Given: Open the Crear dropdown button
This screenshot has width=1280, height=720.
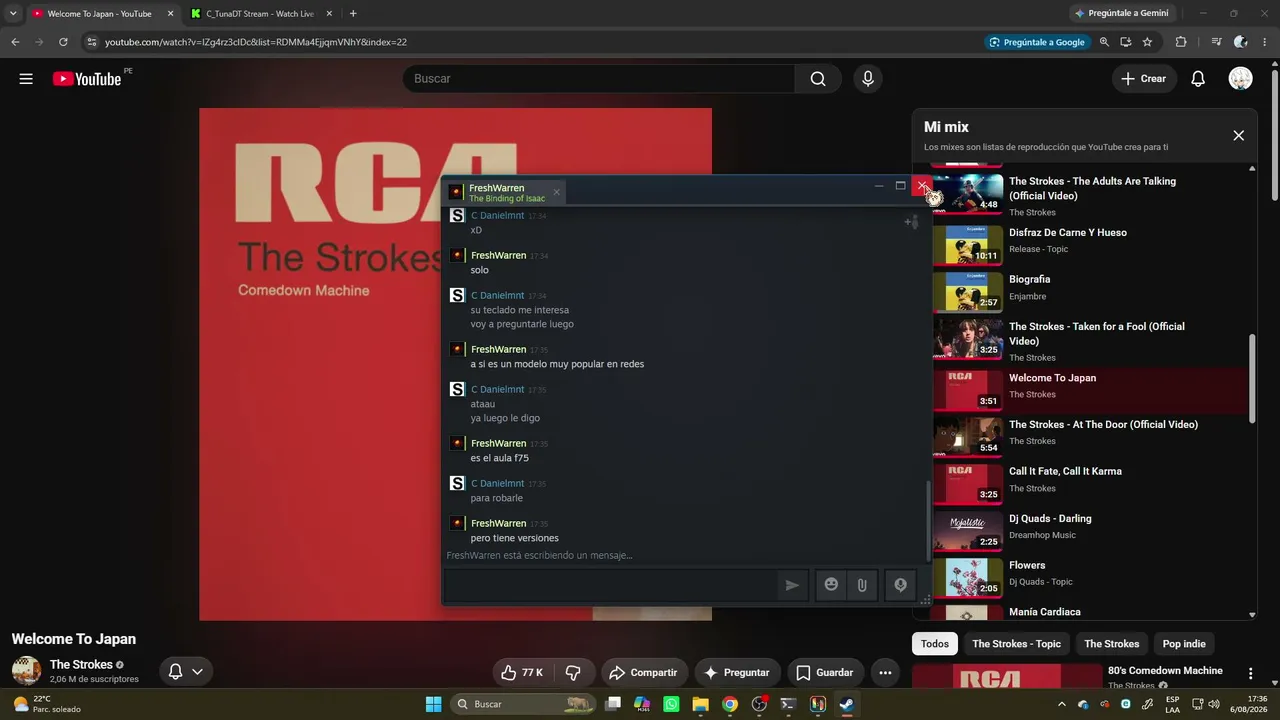Looking at the screenshot, I should 1144,79.
